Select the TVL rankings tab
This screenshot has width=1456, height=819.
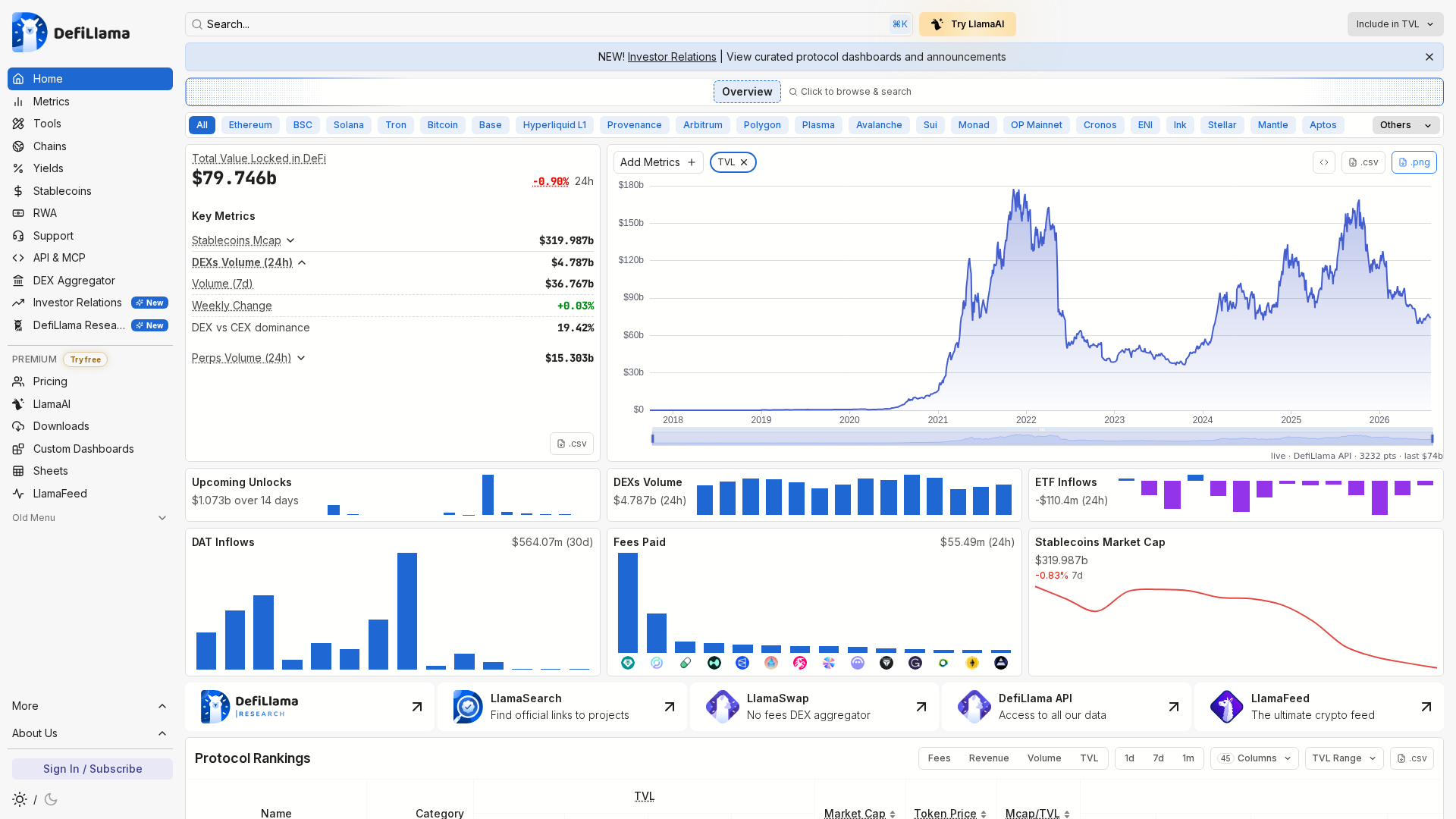(1089, 758)
